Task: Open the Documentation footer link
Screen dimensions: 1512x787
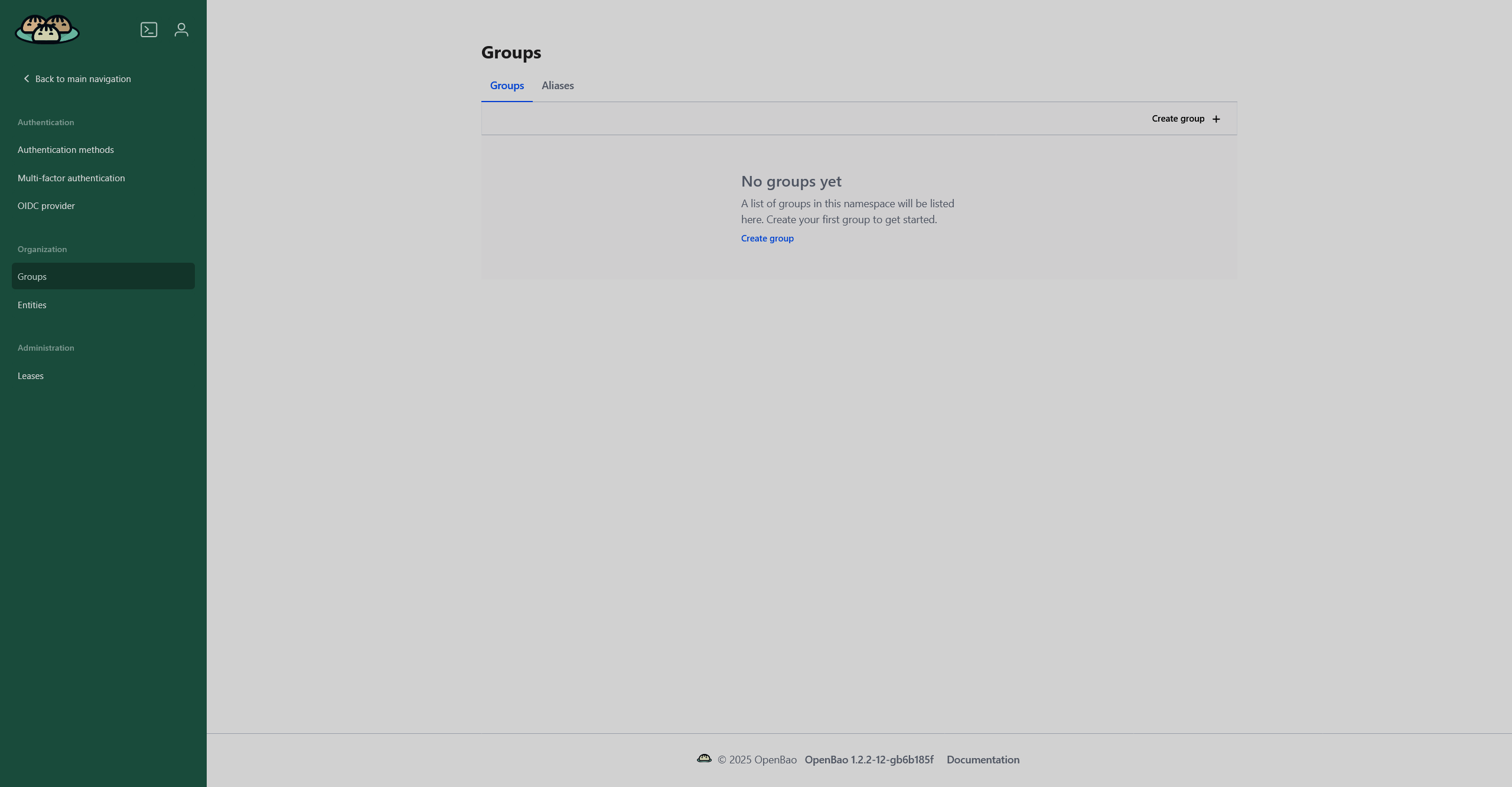Action: coord(983,760)
